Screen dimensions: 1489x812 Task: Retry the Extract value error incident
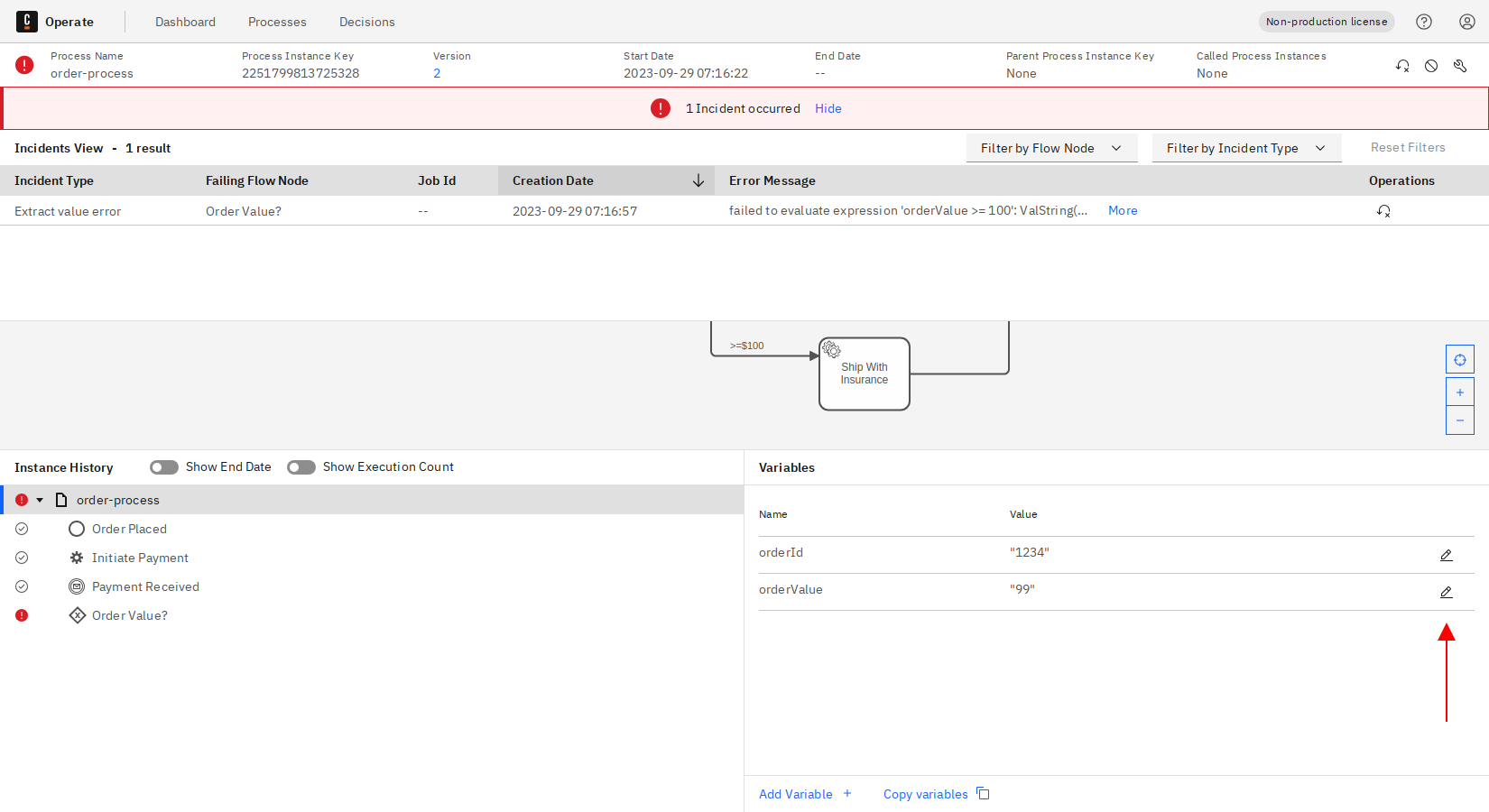pyautogui.click(x=1383, y=211)
